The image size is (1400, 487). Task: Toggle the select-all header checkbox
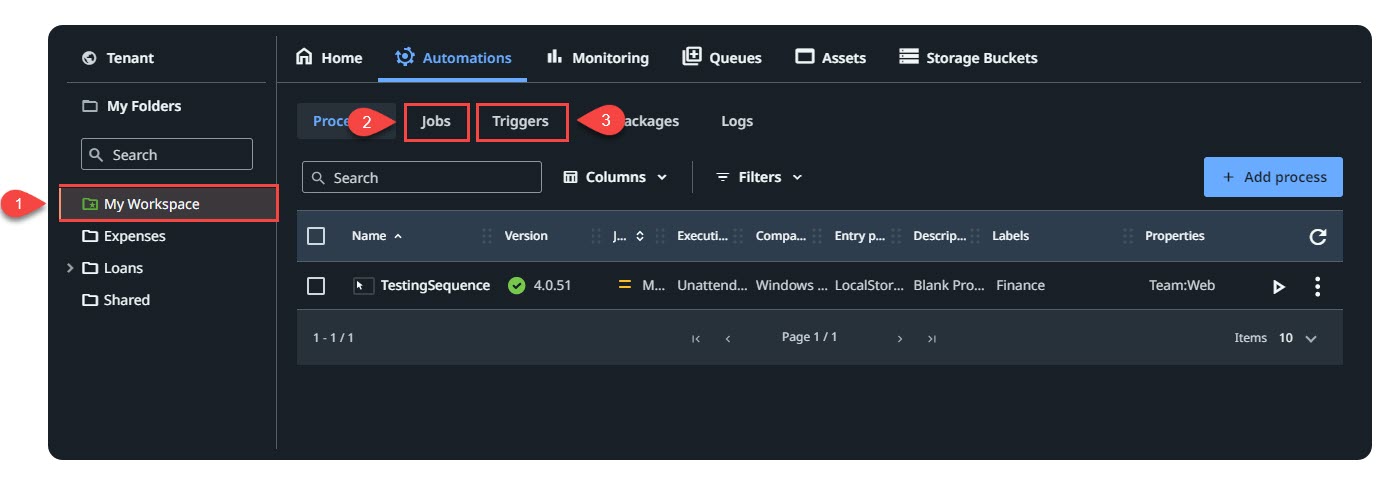316,236
